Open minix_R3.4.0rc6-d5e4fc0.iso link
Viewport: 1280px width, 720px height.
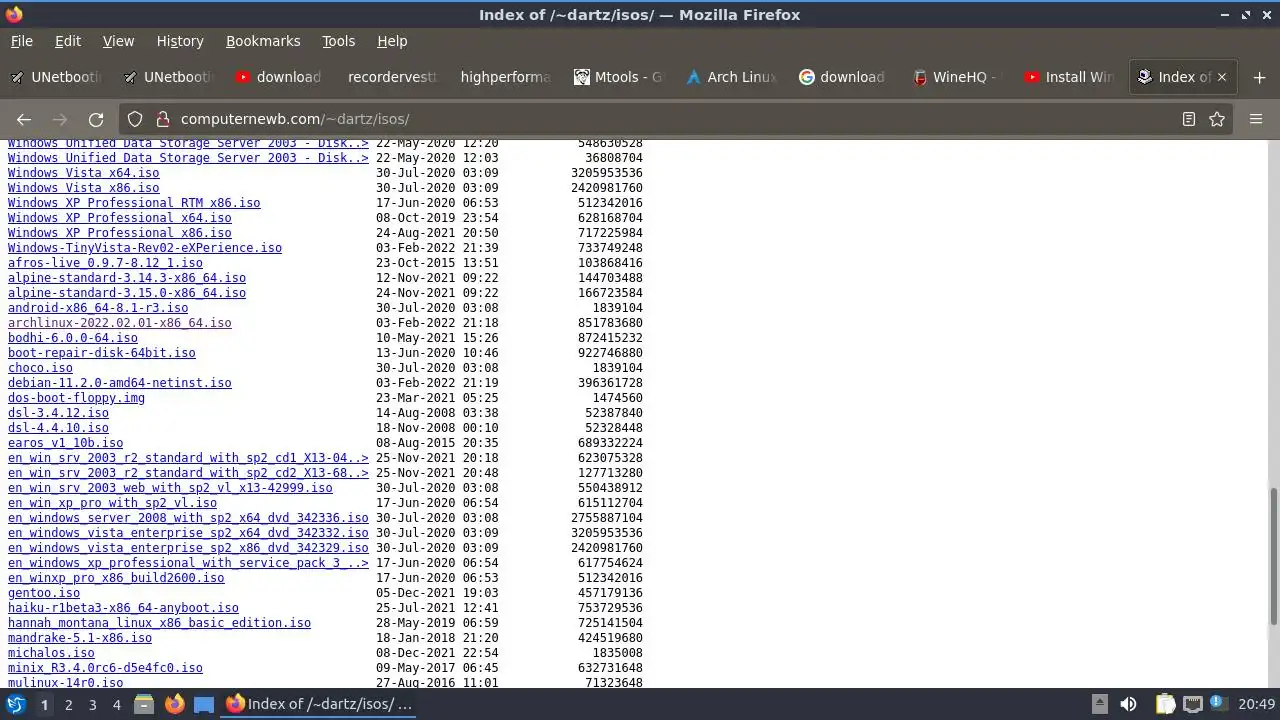coord(105,668)
